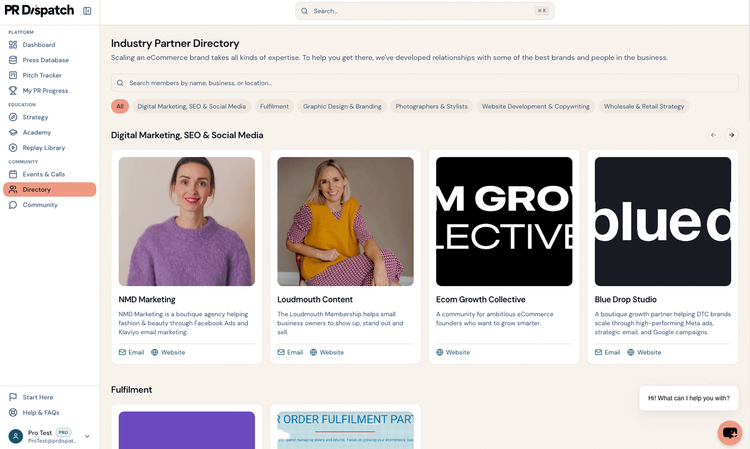750x449 pixels.
Task: Filter by Photographers & Stylists
Action: 431,107
